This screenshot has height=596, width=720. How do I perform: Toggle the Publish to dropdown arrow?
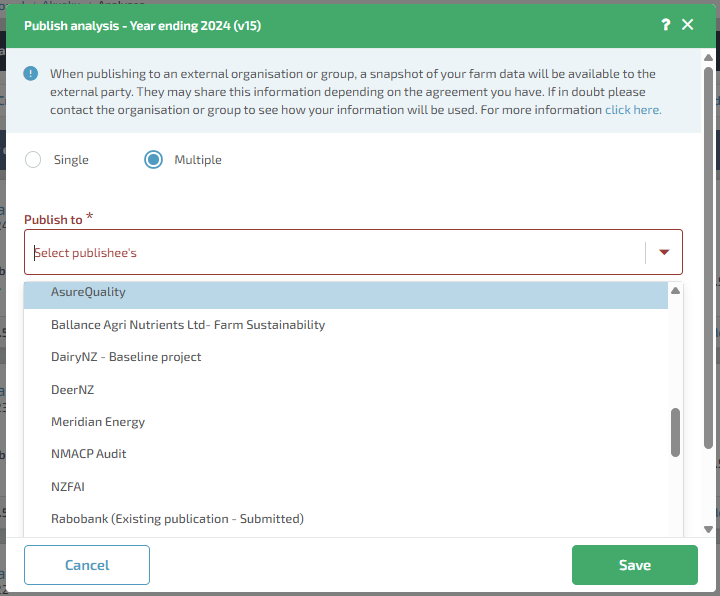coord(664,252)
